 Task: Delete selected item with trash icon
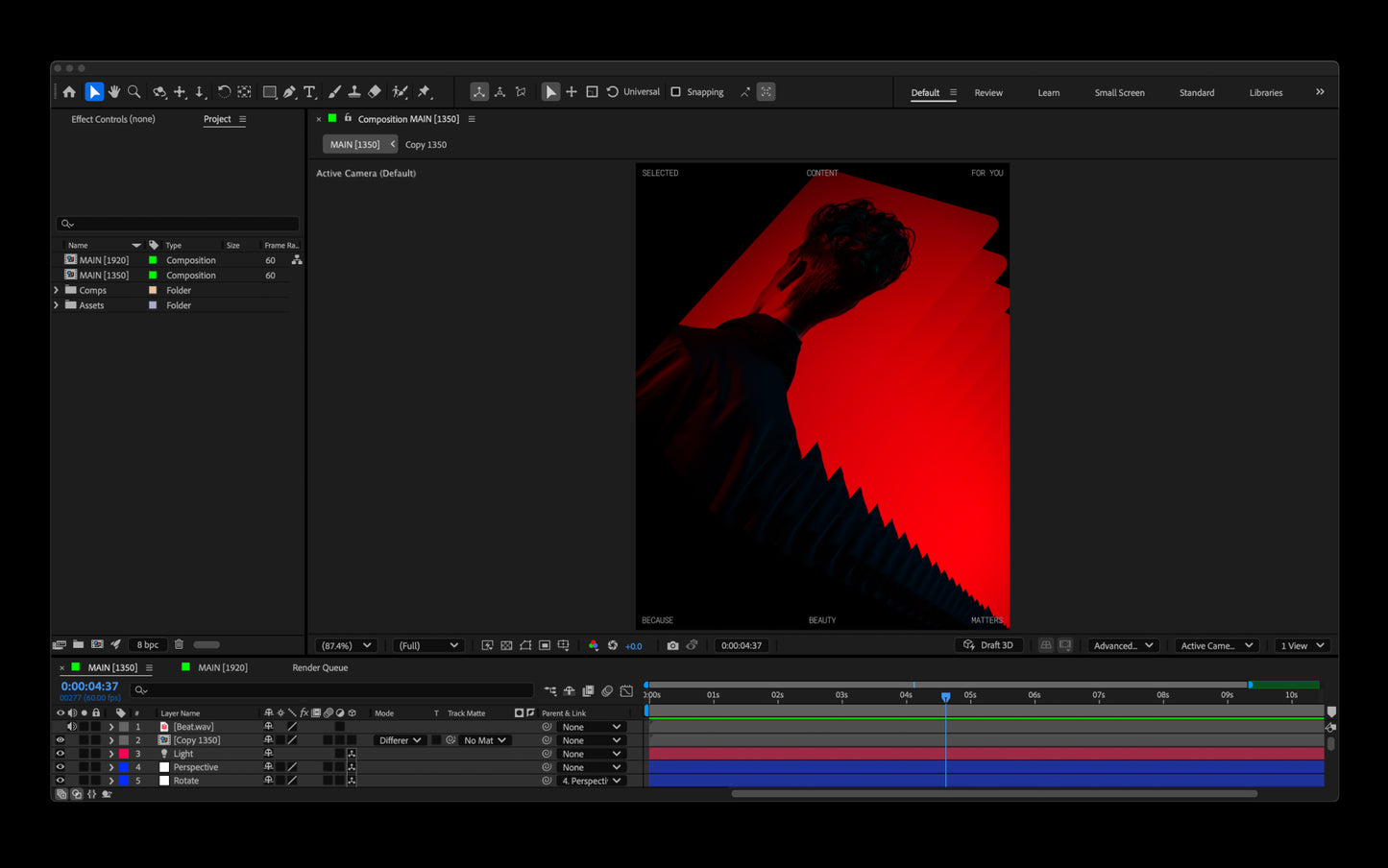[x=179, y=644]
